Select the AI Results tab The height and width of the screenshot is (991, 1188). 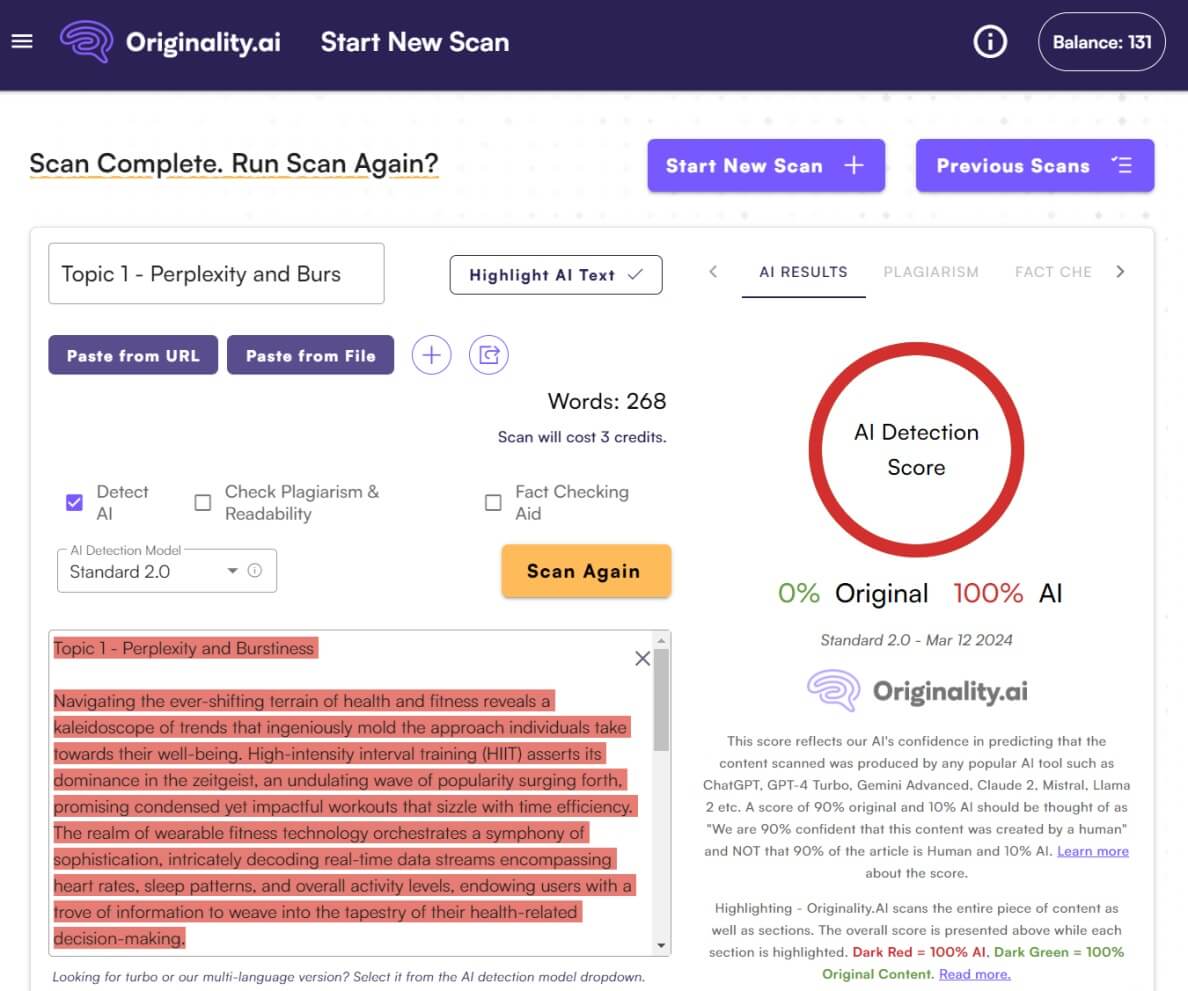coord(803,272)
